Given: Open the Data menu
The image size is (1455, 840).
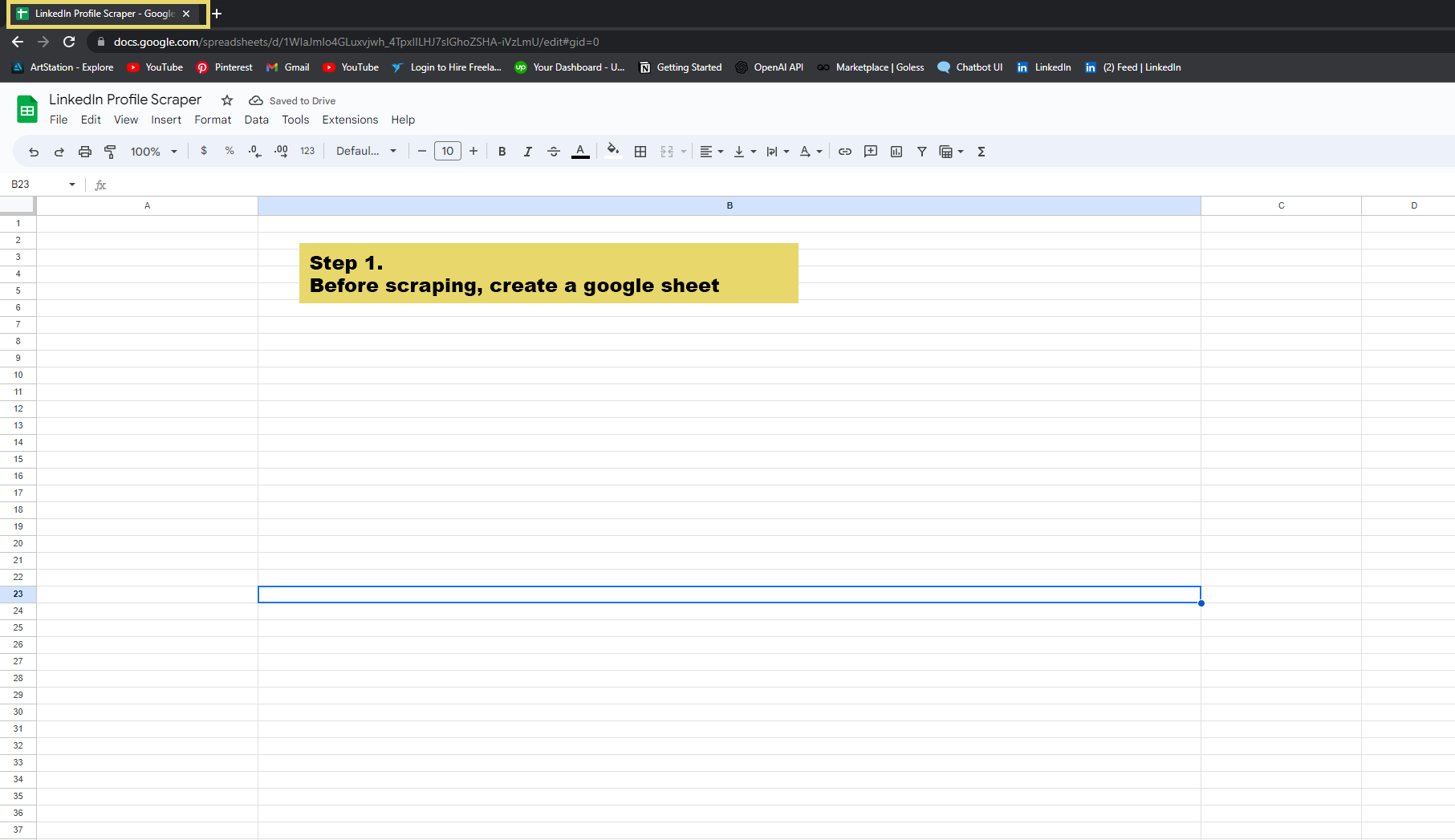Looking at the screenshot, I should [x=257, y=120].
